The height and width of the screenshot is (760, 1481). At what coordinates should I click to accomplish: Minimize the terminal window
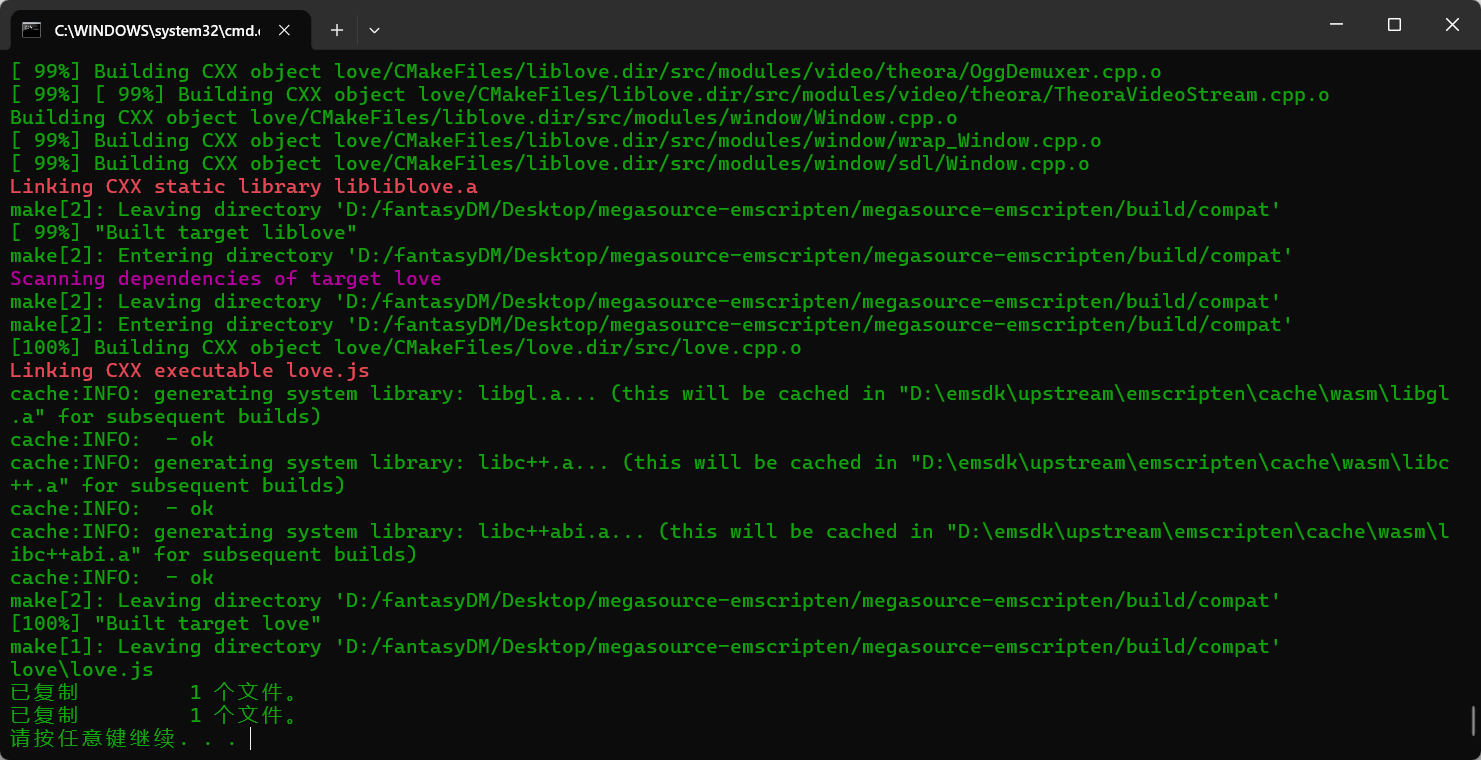(1335, 25)
